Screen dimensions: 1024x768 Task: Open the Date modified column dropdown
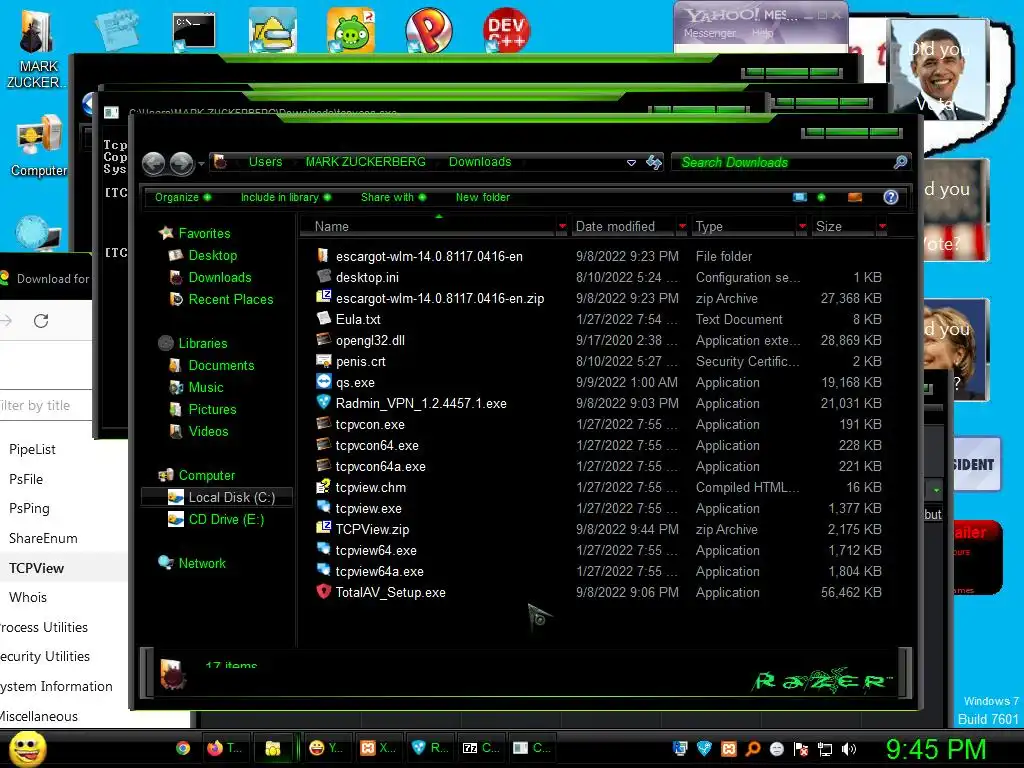click(x=682, y=227)
